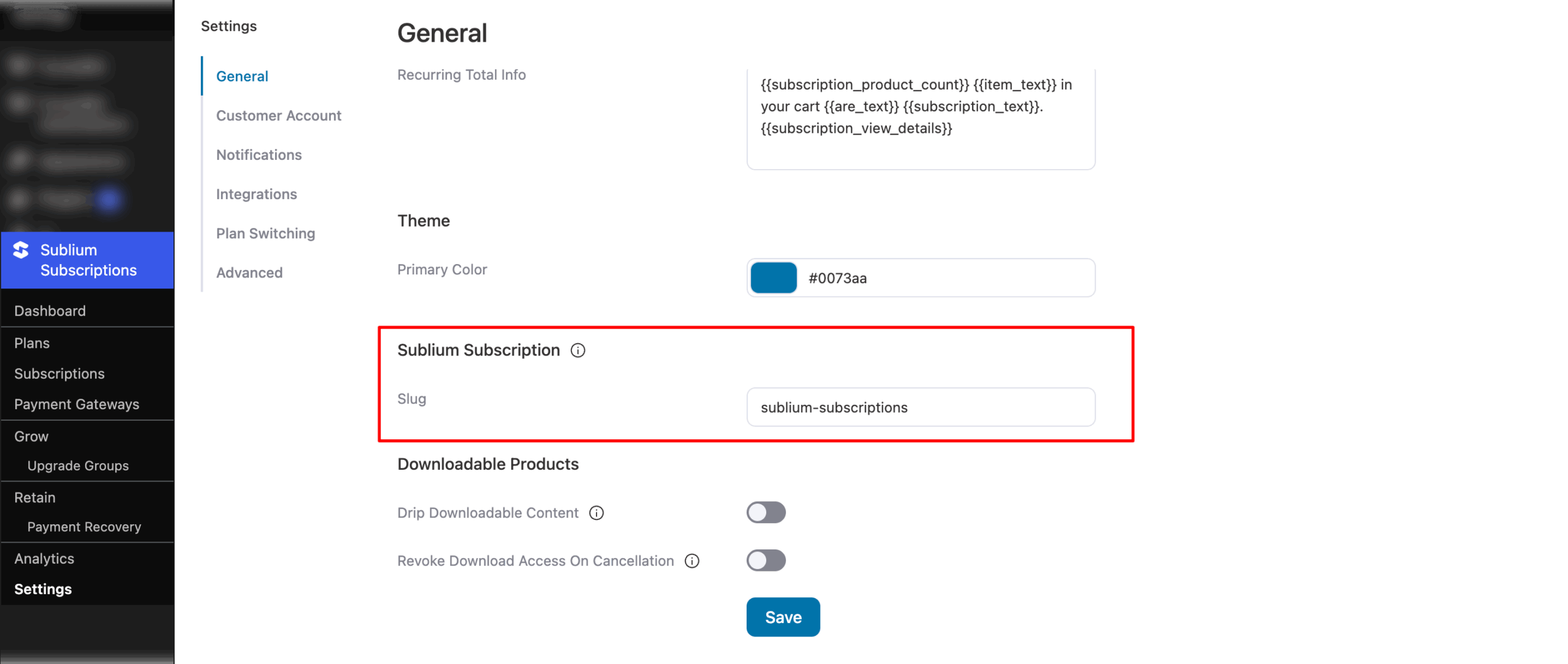Click info icon beside Revoke Download Access
The image size is (1568, 664).
tap(692, 561)
